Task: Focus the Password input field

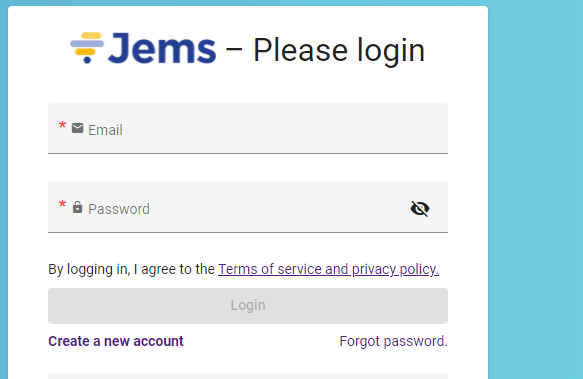Action: coord(248,207)
